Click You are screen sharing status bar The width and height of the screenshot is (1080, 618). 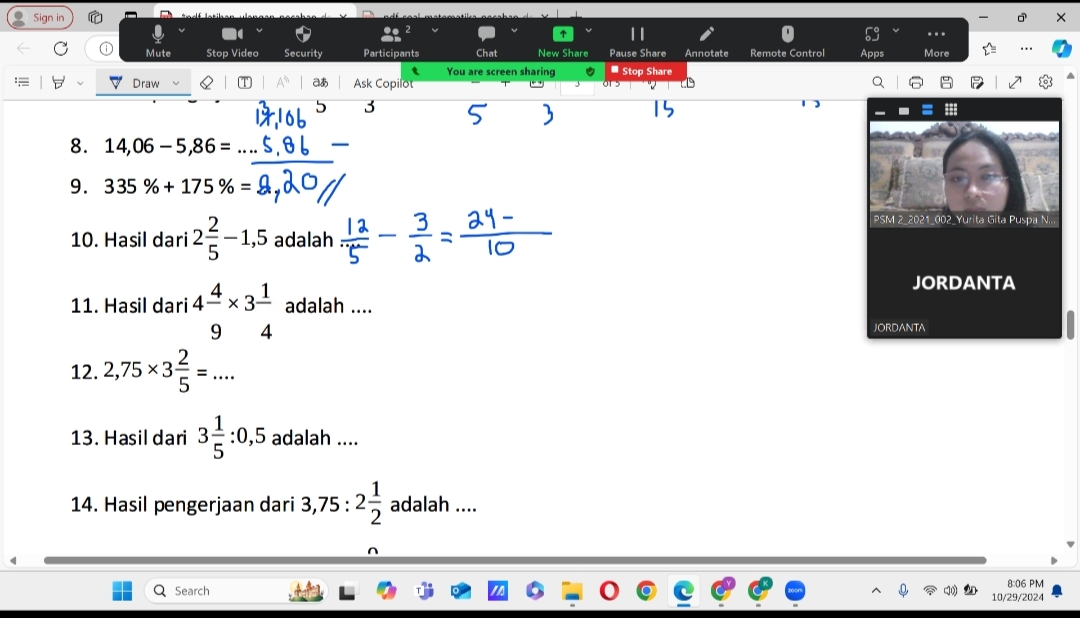pyautogui.click(x=501, y=71)
